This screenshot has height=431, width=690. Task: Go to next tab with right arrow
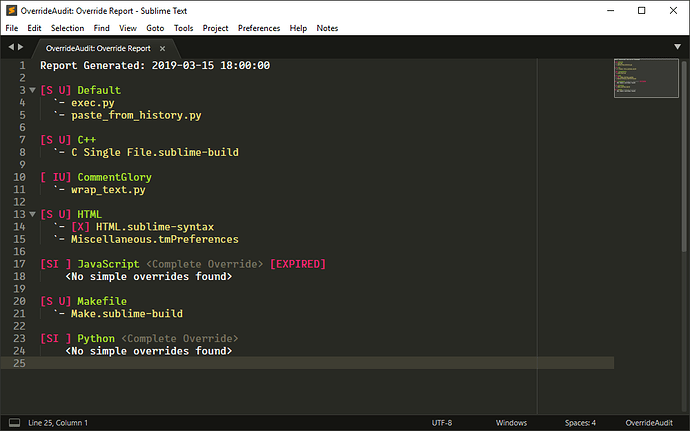point(20,47)
